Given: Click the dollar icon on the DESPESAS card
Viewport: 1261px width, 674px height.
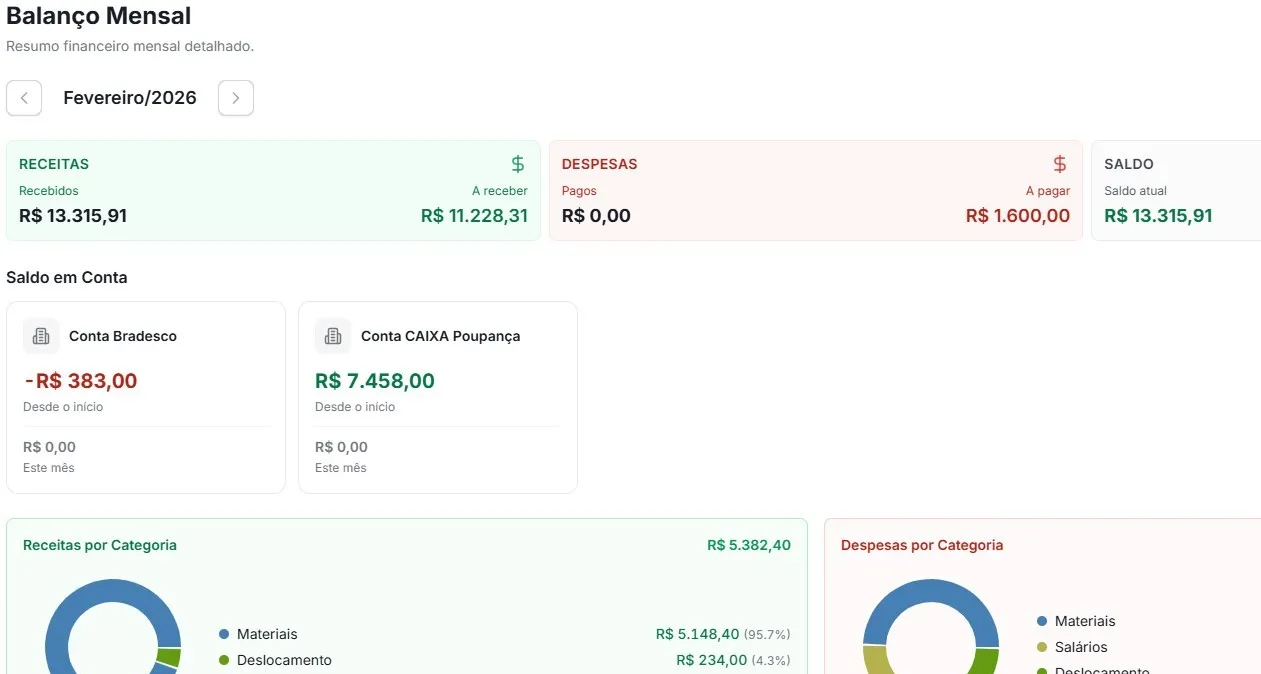Looking at the screenshot, I should click(1059, 163).
